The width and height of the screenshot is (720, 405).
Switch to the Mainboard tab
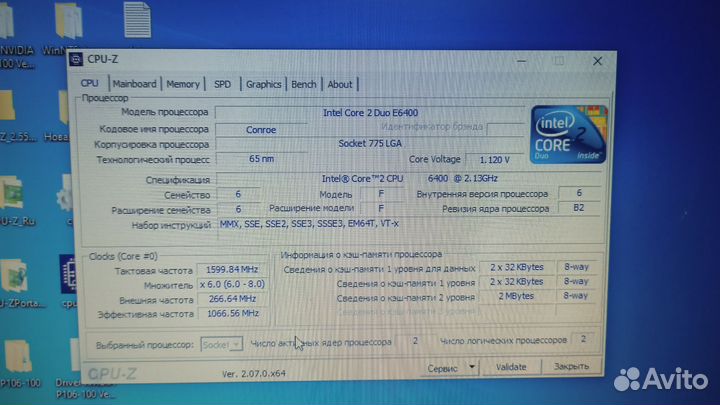[x=135, y=84]
